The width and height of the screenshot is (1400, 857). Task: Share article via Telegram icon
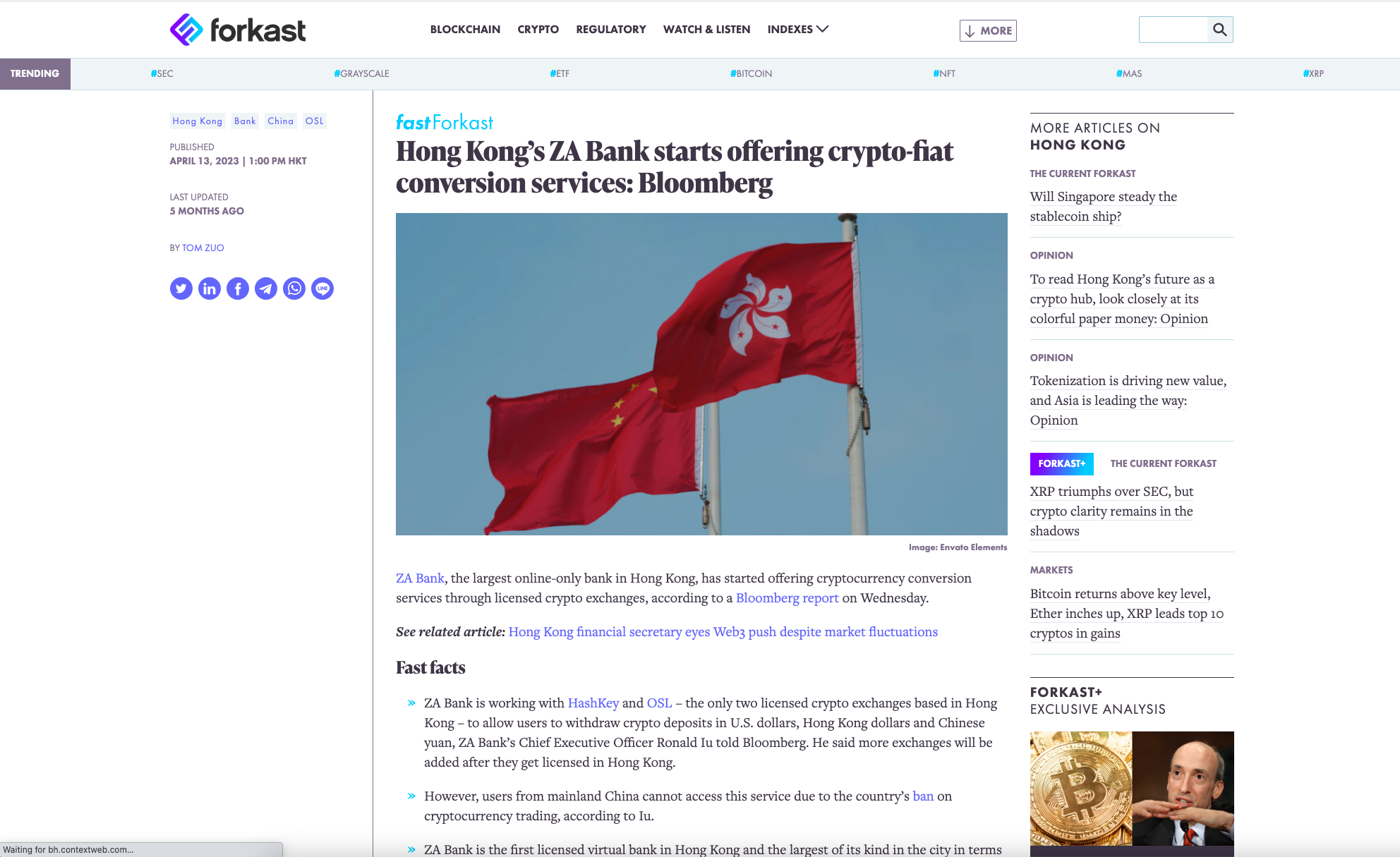click(x=266, y=288)
